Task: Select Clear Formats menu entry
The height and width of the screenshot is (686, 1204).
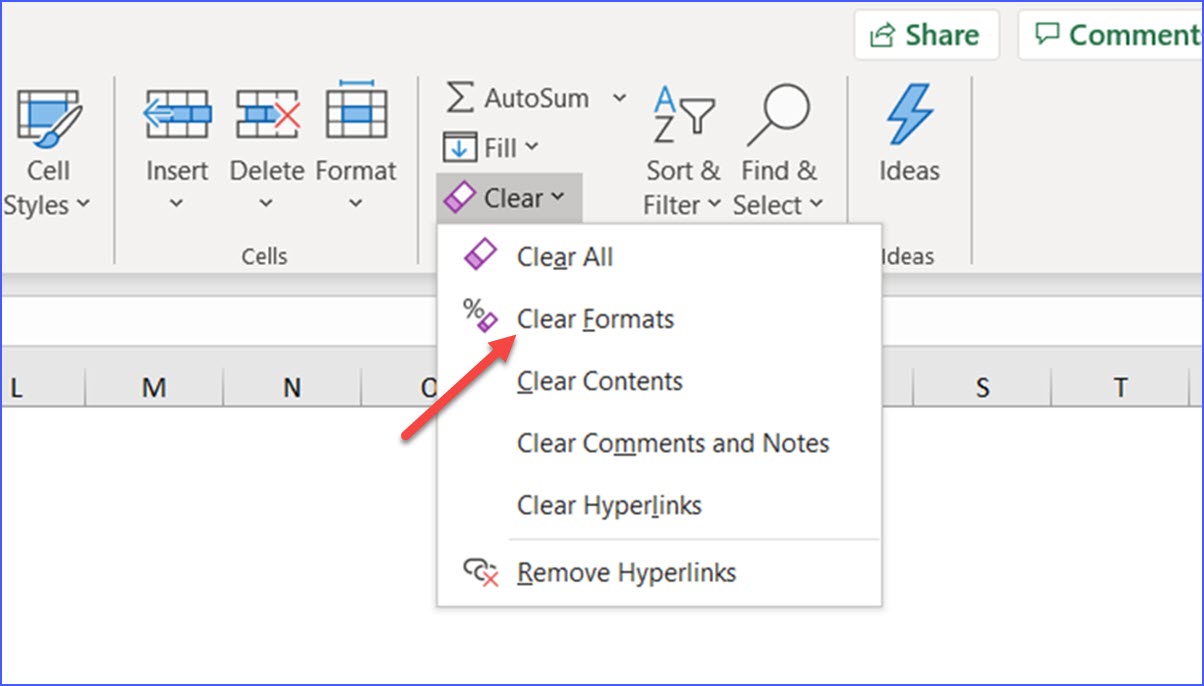Action: [595, 318]
